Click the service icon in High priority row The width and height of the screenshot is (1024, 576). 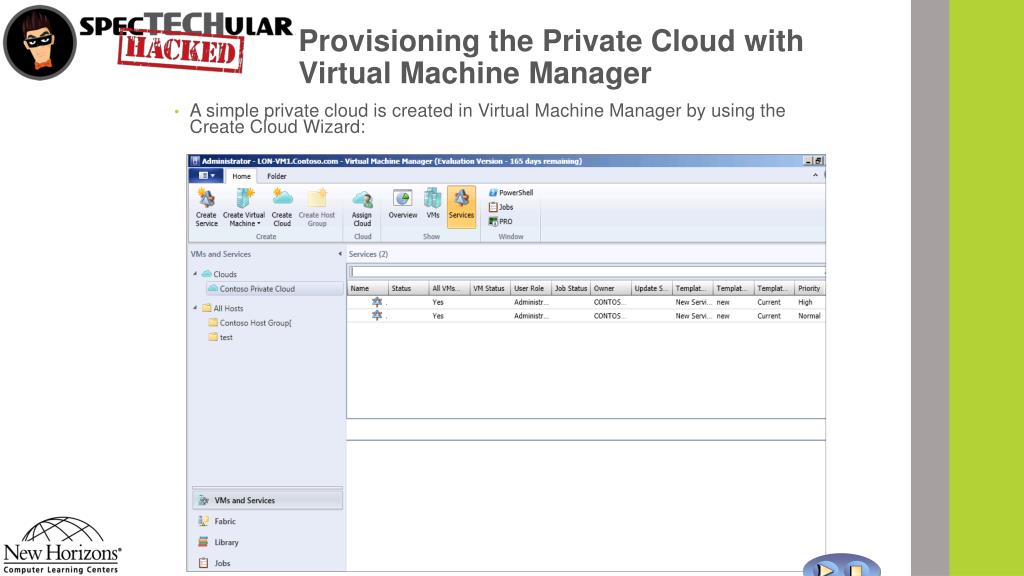click(377, 302)
